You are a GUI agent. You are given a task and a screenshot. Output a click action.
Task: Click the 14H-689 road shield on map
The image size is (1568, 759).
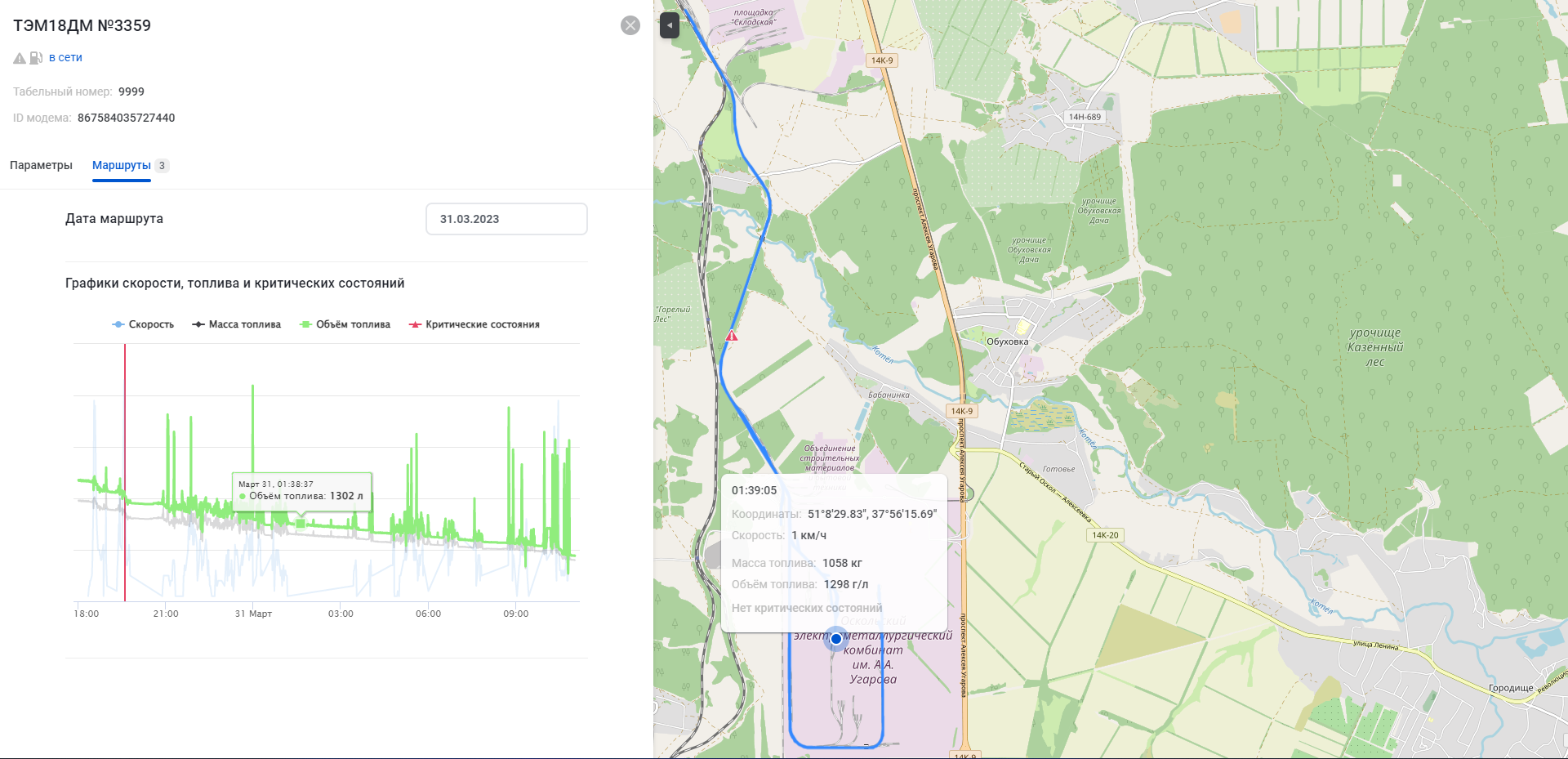1085,117
